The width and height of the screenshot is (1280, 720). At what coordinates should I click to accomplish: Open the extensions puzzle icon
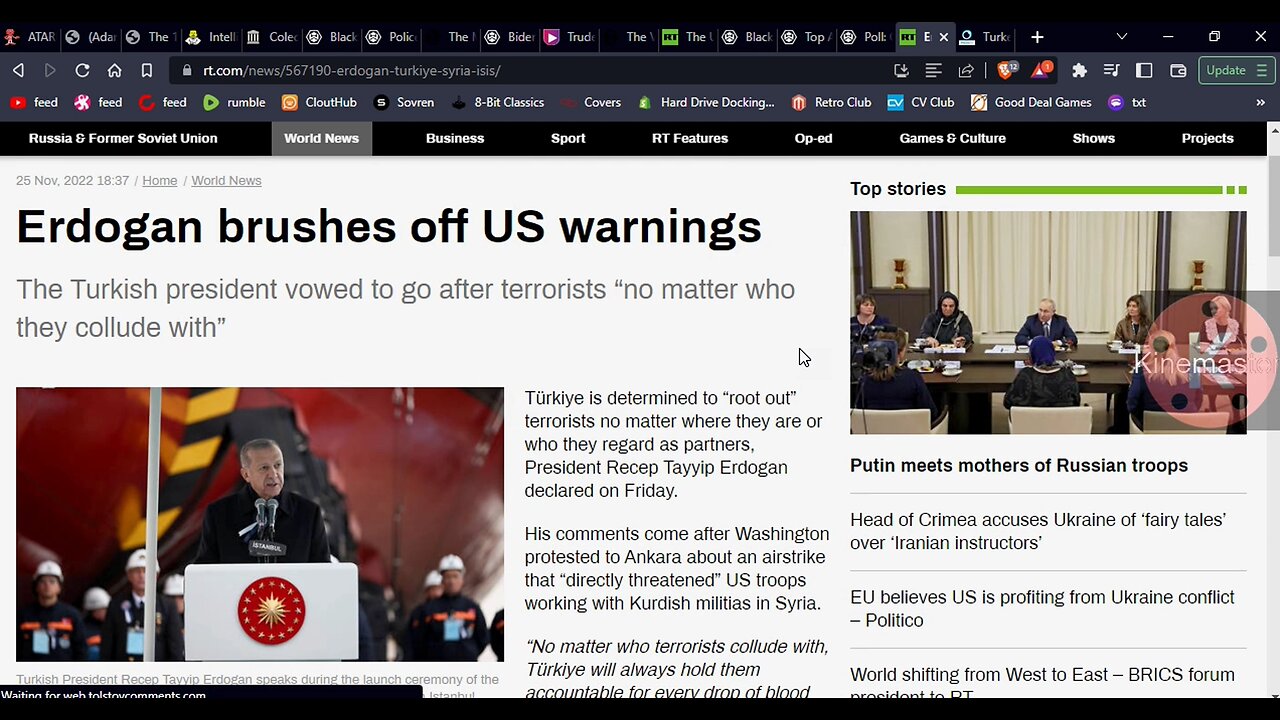(x=1079, y=71)
